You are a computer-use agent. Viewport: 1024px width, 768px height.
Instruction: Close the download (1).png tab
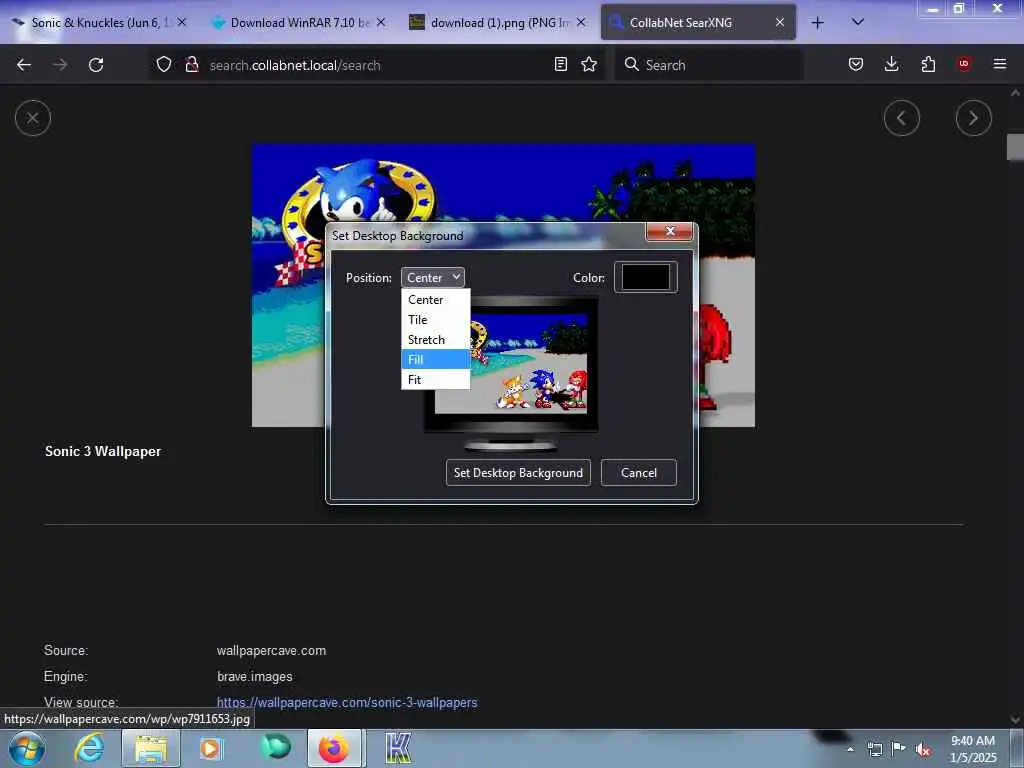pos(581,22)
